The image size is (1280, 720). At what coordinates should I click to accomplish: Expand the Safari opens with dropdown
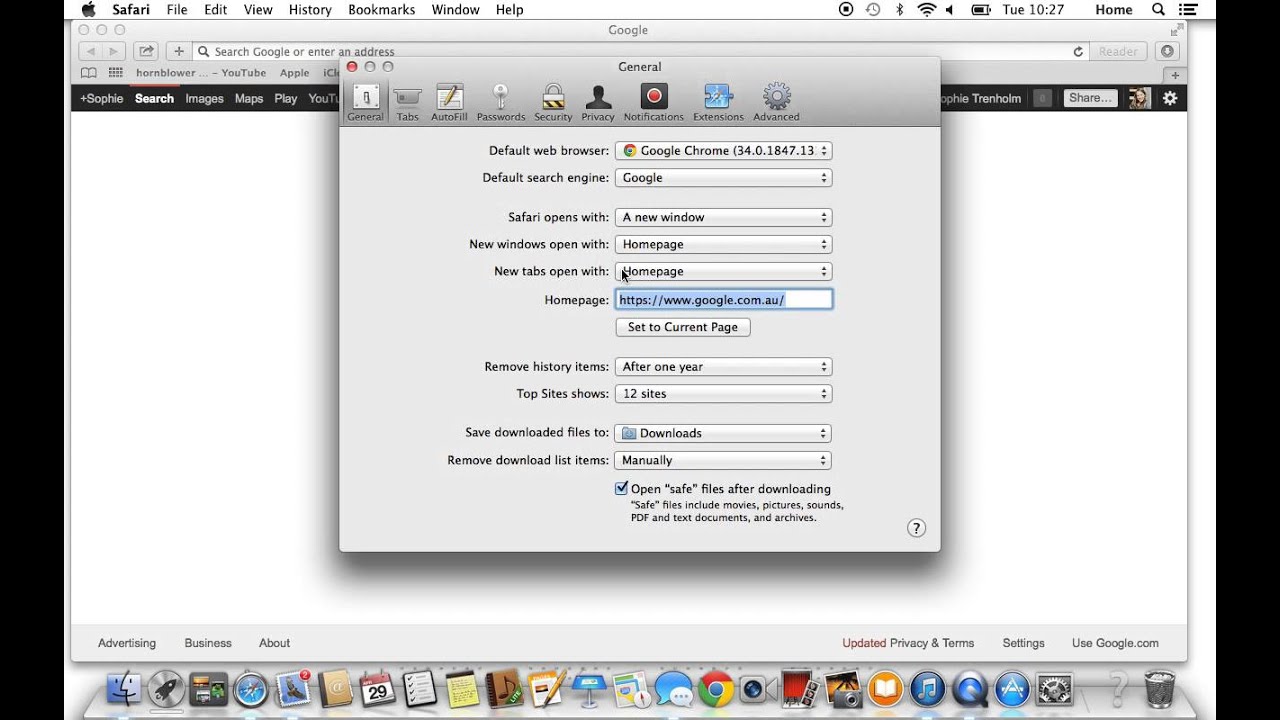pyautogui.click(x=723, y=217)
